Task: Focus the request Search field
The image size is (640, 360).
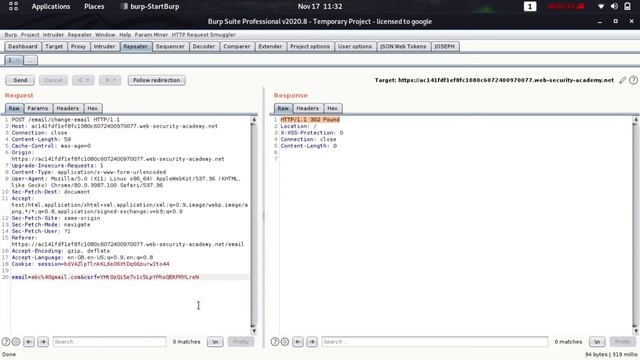Action: pyautogui.click(x=109, y=342)
